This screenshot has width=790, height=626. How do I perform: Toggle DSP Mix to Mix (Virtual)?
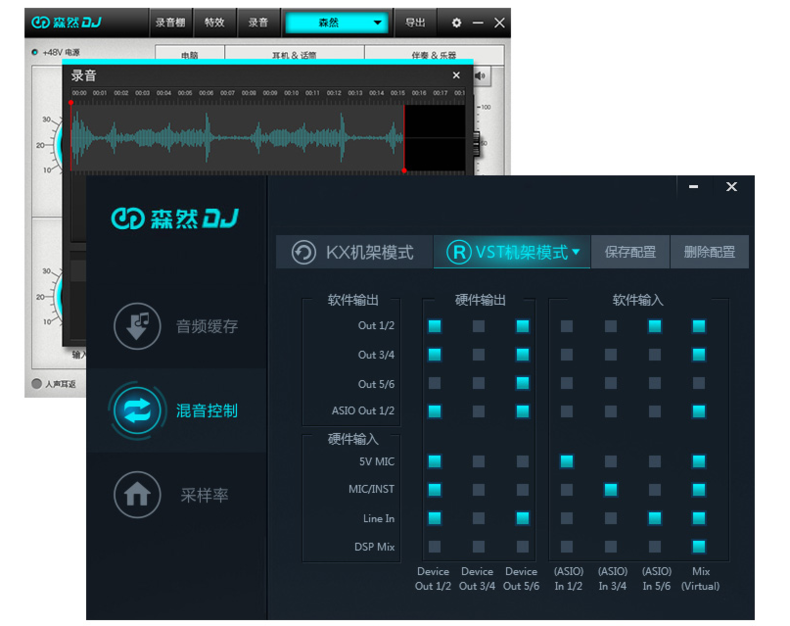699,546
